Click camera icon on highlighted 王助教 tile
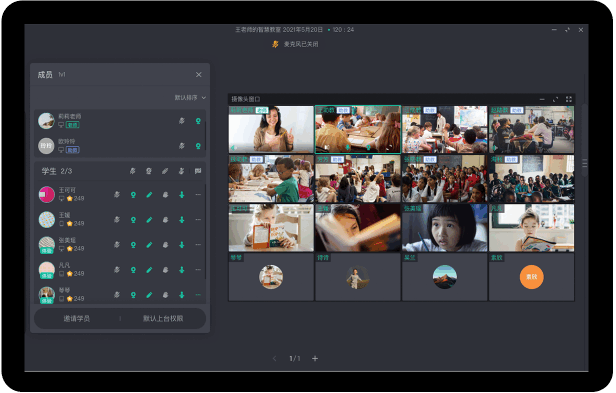Screen dimensions: 616x393 368,148
